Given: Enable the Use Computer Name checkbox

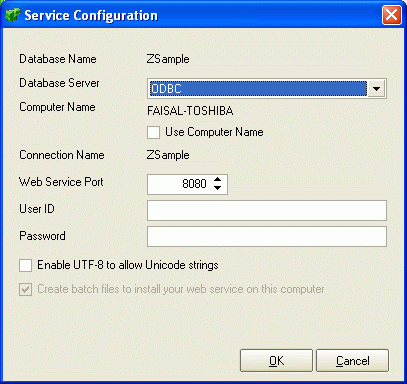Looking at the screenshot, I should point(153,132).
